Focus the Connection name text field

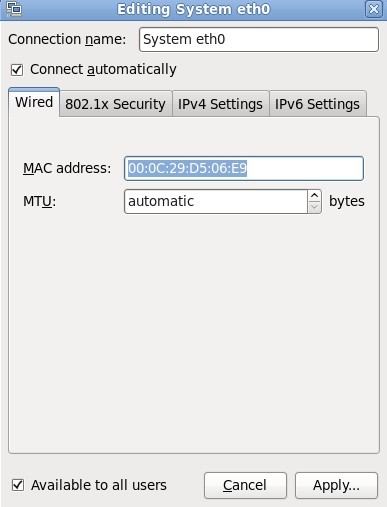(259, 39)
